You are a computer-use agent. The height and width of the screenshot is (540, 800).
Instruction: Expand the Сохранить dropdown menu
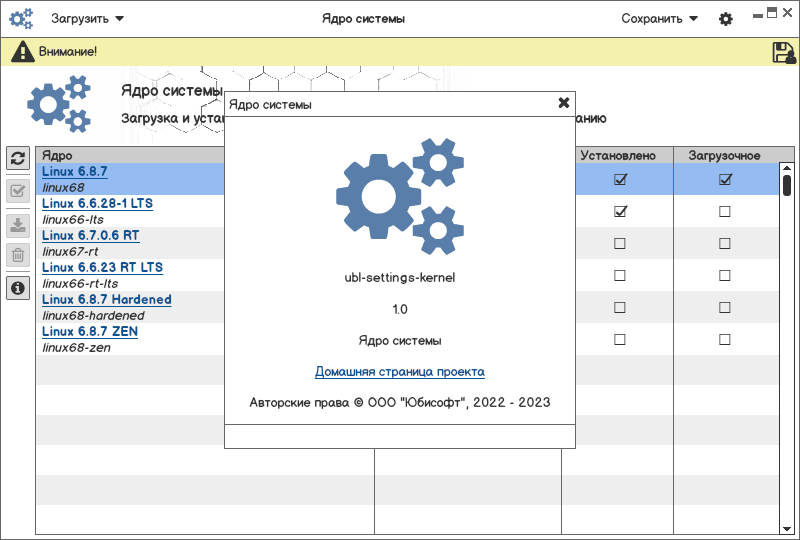coord(659,18)
